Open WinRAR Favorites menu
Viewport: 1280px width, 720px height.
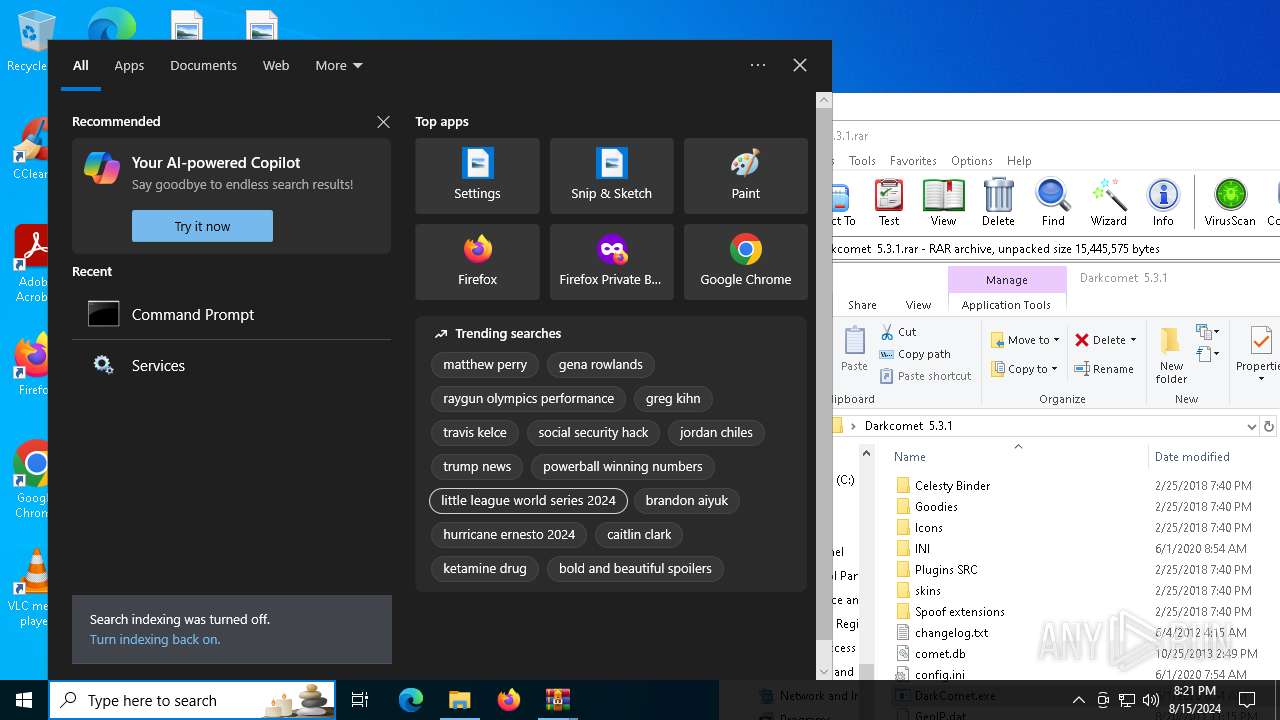[913, 160]
